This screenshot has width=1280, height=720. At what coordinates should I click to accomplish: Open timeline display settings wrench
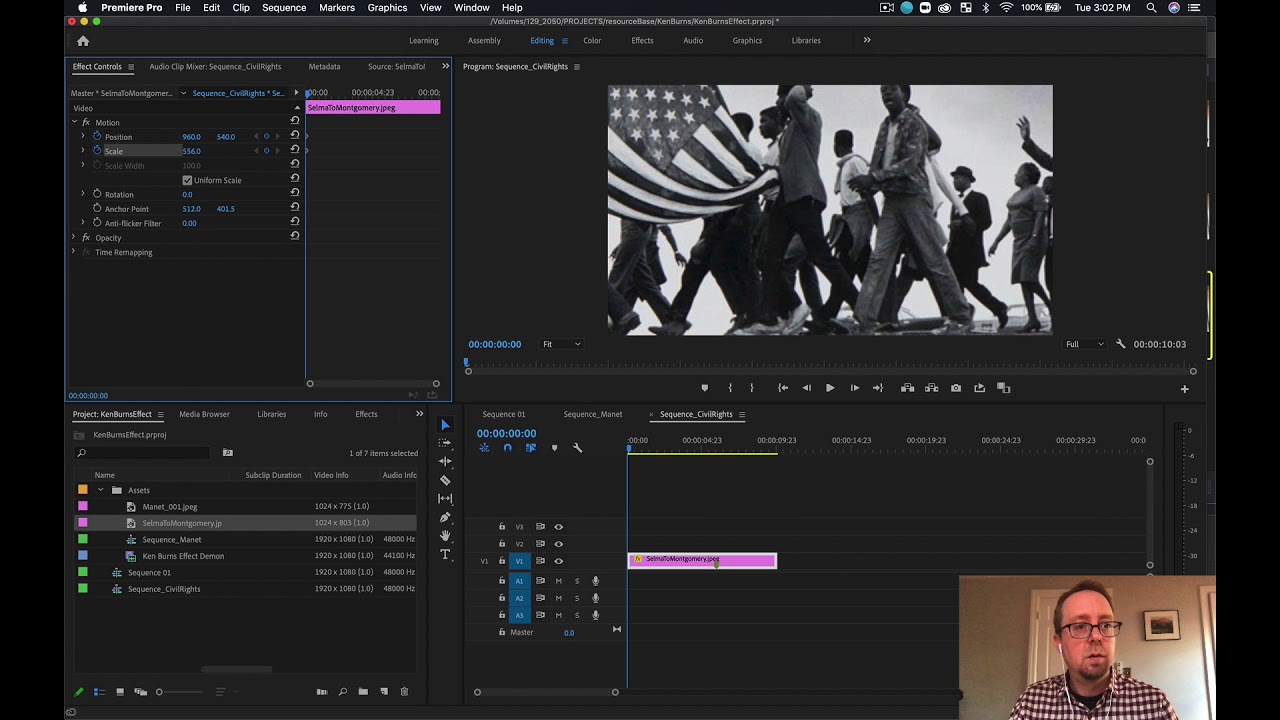coord(577,448)
